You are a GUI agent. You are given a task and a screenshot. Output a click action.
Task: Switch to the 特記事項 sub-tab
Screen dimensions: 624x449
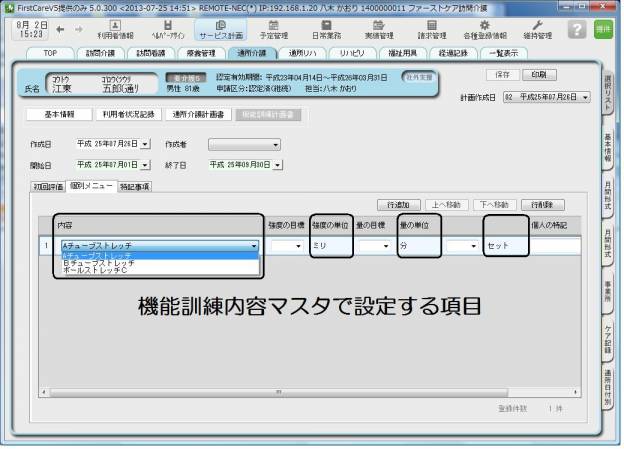(134, 187)
